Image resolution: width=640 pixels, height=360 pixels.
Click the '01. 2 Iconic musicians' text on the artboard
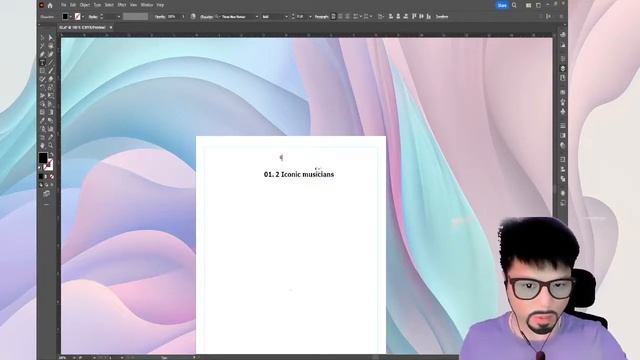pos(299,174)
